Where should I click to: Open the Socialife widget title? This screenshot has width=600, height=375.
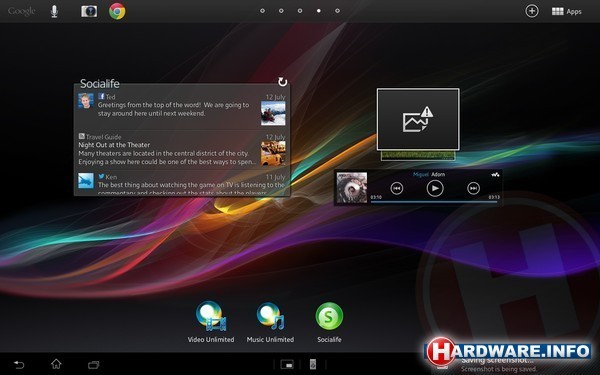click(x=99, y=83)
